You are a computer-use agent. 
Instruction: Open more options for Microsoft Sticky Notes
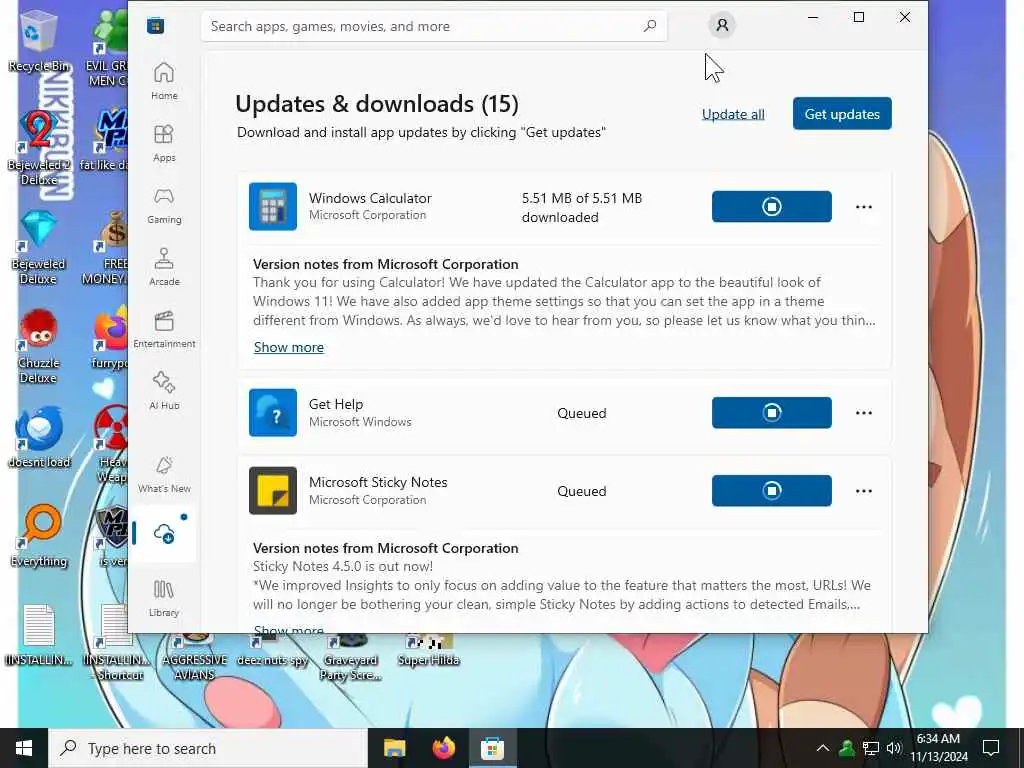(x=863, y=491)
